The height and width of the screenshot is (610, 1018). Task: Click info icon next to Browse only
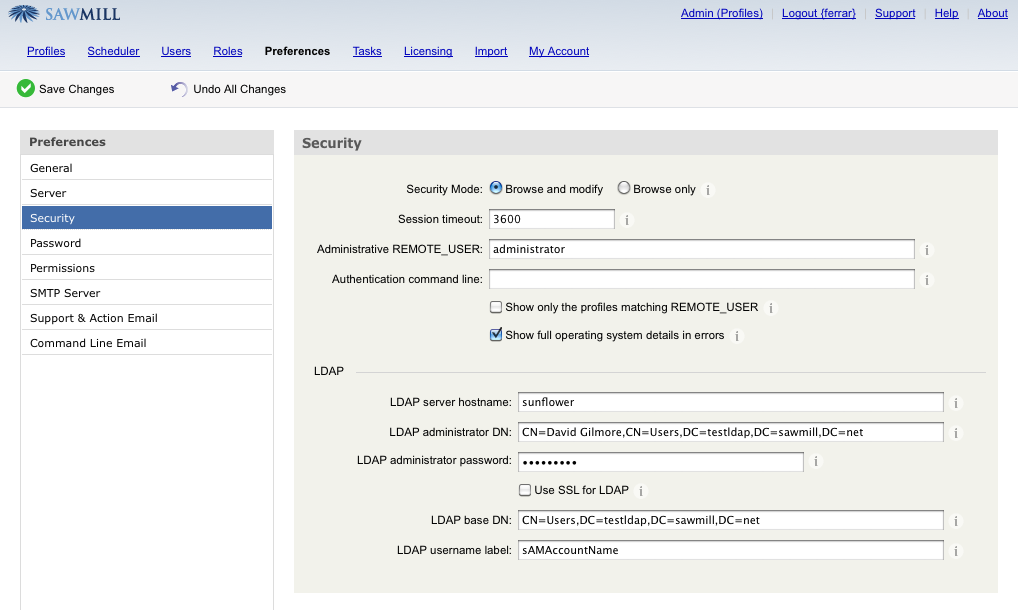coord(708,190)
